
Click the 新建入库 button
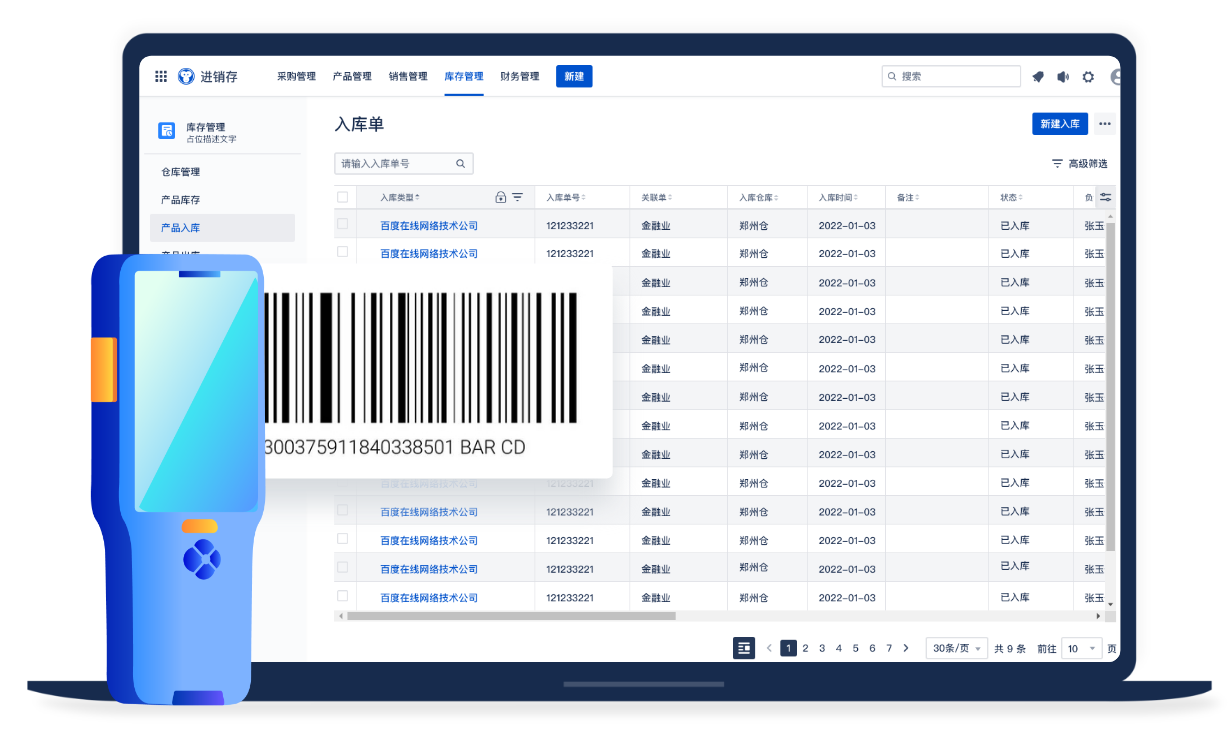1060,123
